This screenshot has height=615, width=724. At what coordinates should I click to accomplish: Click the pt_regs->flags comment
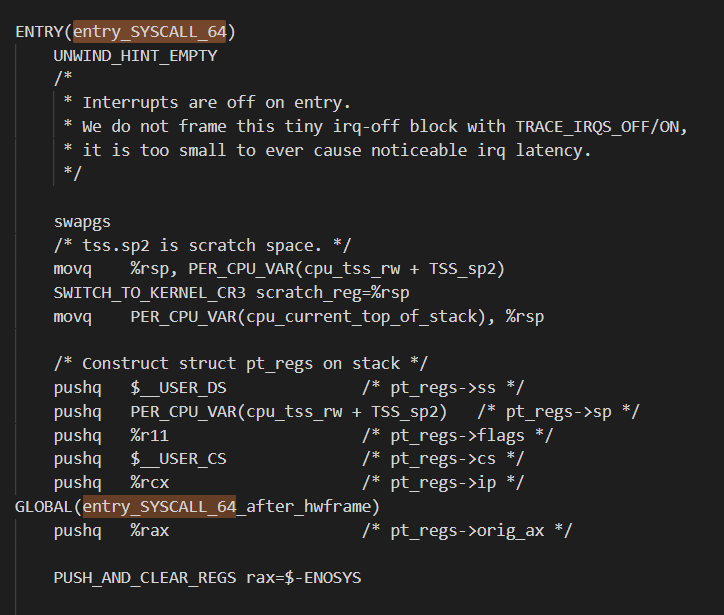[458, 435]
